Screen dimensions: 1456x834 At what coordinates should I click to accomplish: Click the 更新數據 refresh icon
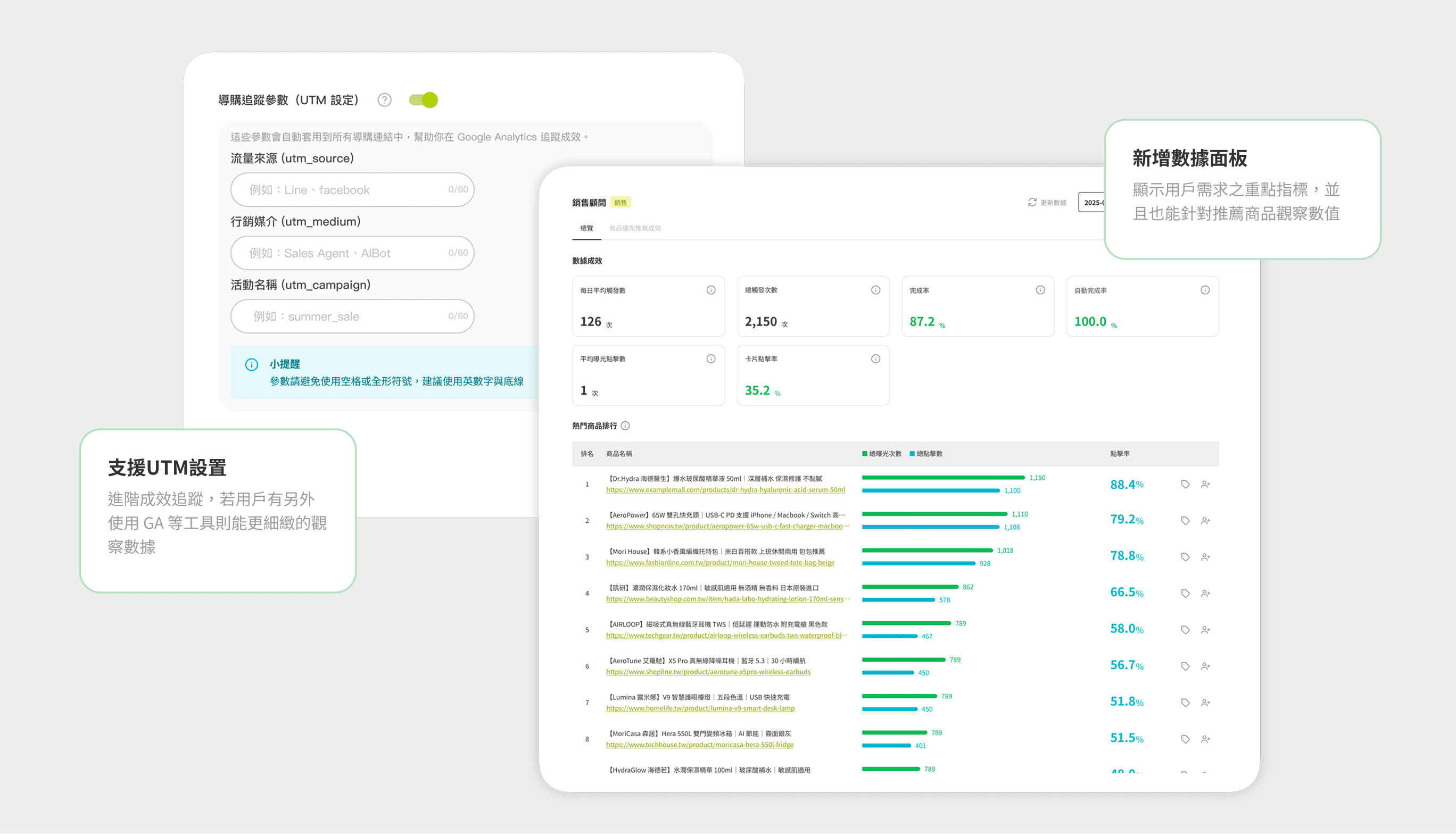[x=1032, y=202]
